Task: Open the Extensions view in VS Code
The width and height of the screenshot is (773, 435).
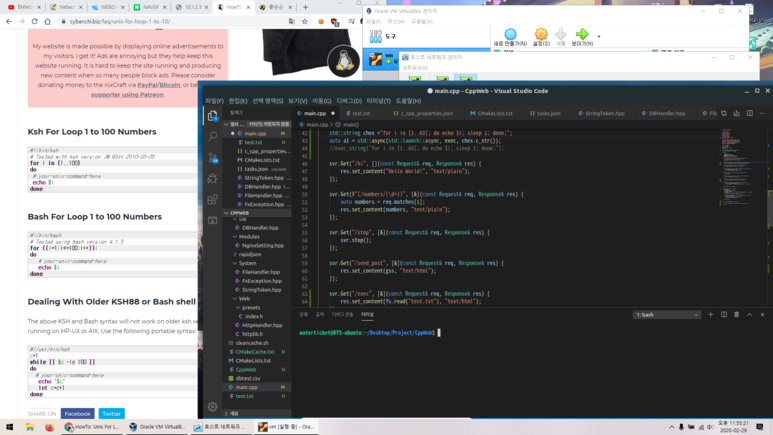Action: (x=212, y=199)
